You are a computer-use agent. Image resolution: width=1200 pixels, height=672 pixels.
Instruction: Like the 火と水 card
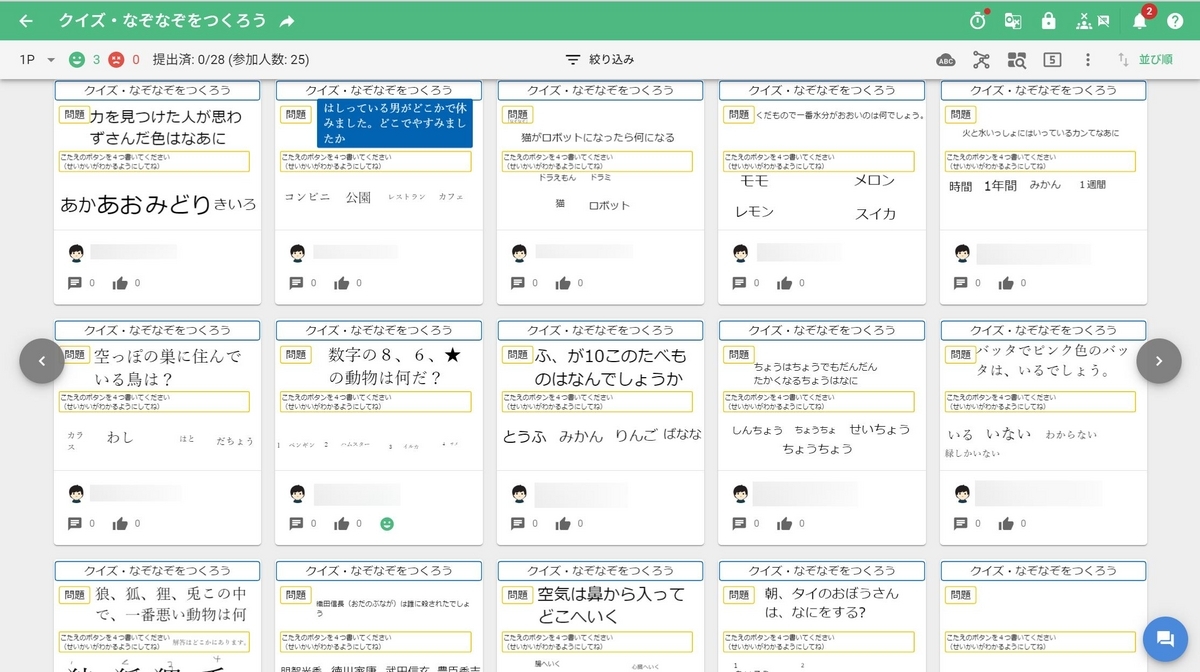click(1008, 283)
